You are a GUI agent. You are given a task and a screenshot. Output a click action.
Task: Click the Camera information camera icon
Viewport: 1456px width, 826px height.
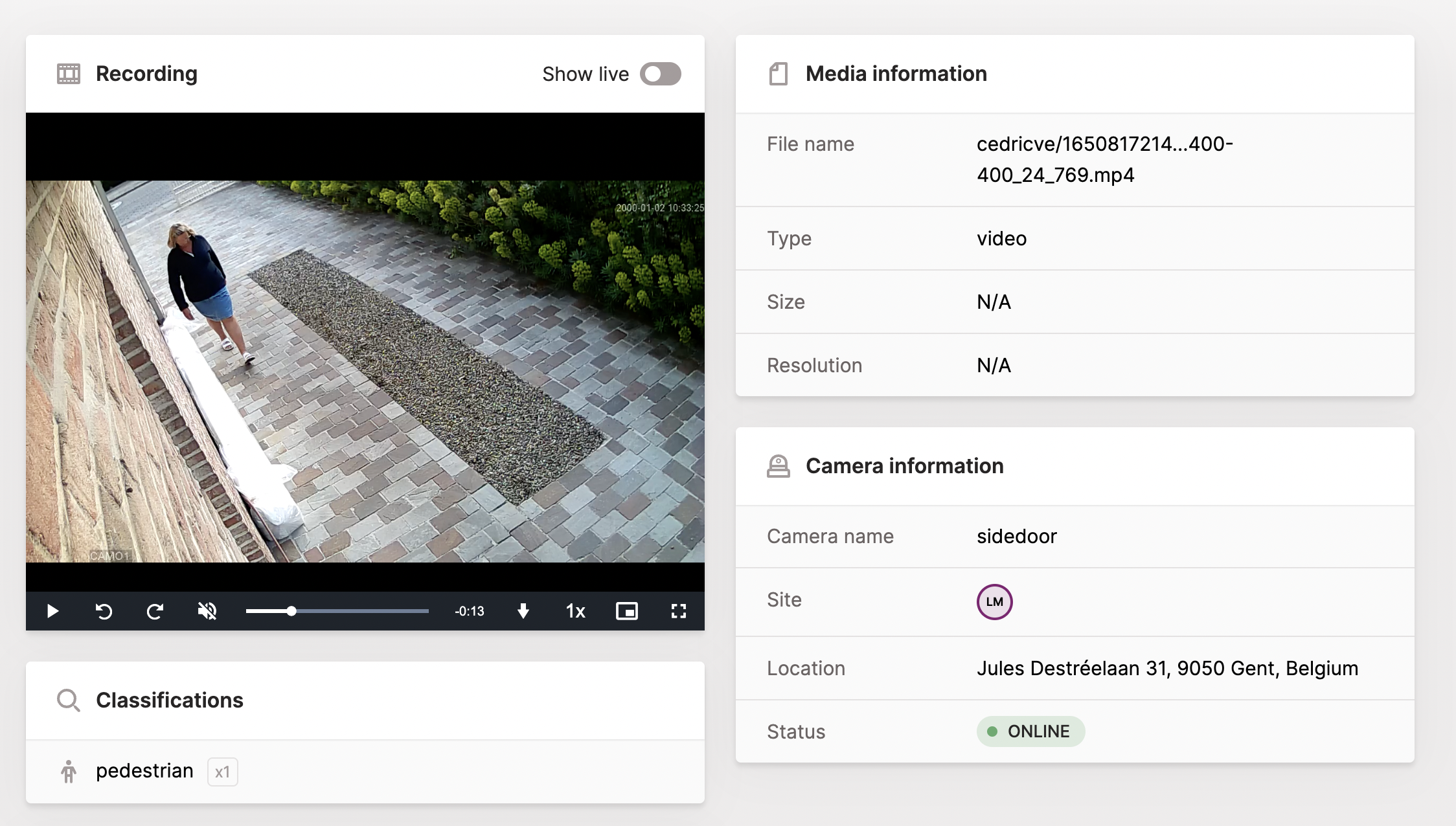pyautogui.click(x=778, y=466)
